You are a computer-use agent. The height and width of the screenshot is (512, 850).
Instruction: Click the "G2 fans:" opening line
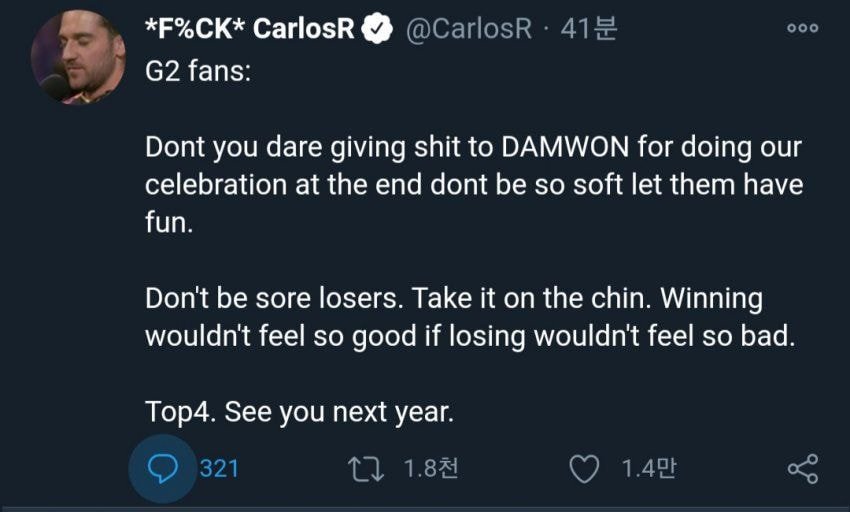click(x=199, y=74)
